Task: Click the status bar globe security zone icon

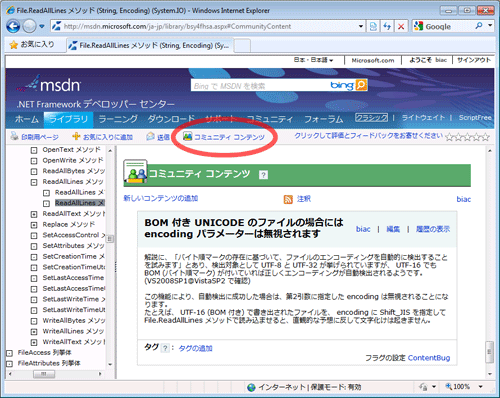Action: (x=251, y=387)
